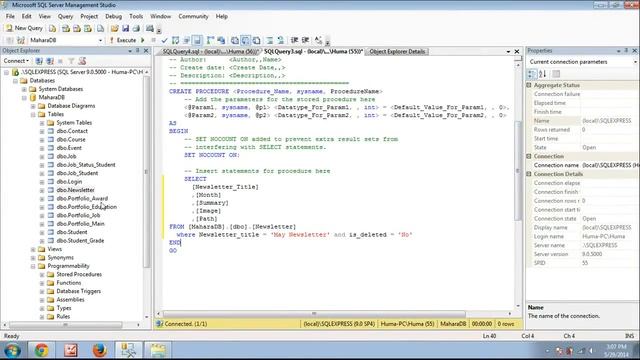Click the Object Explorer connect server icon
The height and width of the screenshot is (360, 640).
pyautogui.click(x=39, y=61)
